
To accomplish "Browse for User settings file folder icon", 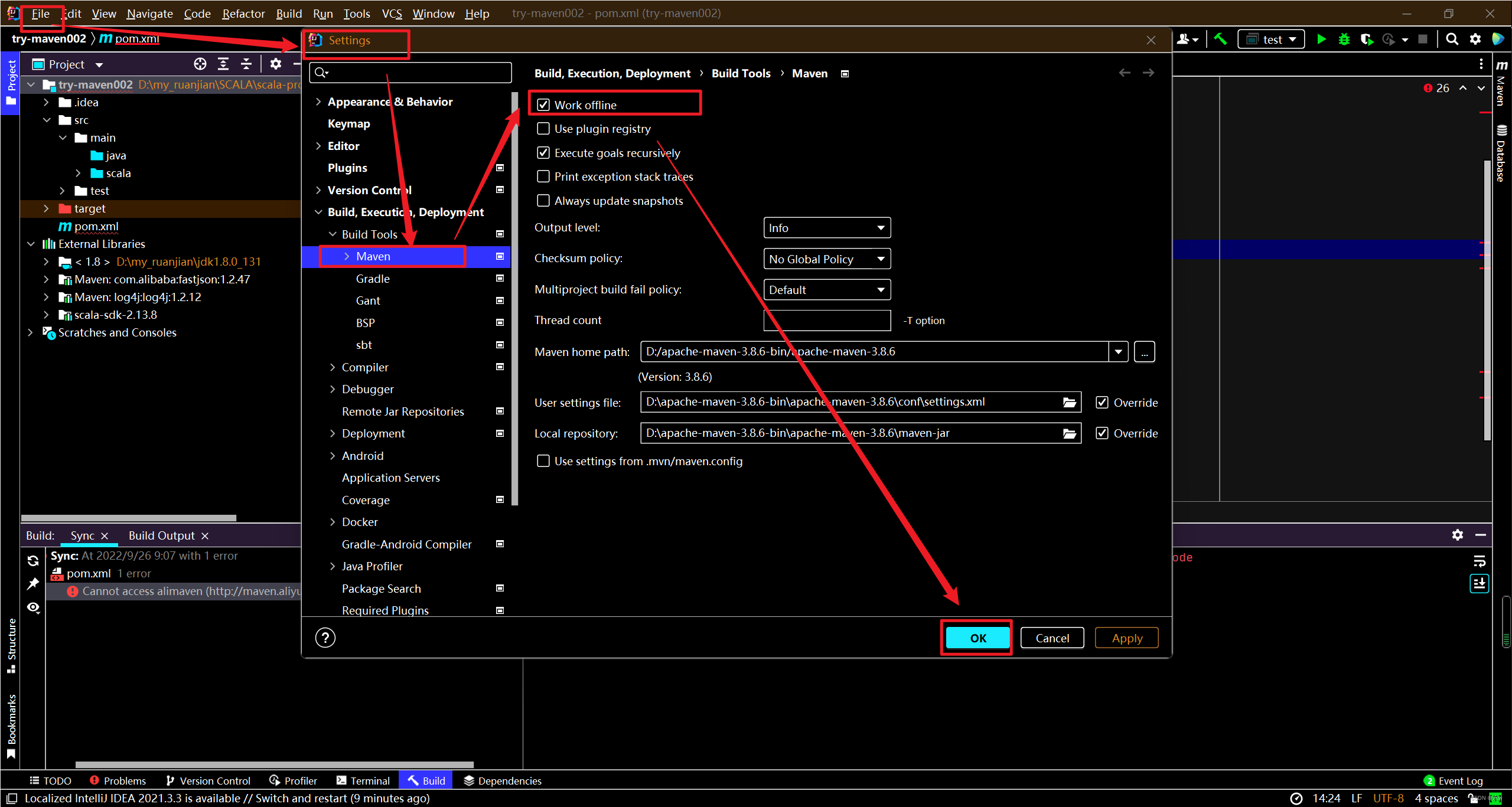I will [x=1069, y=403].
